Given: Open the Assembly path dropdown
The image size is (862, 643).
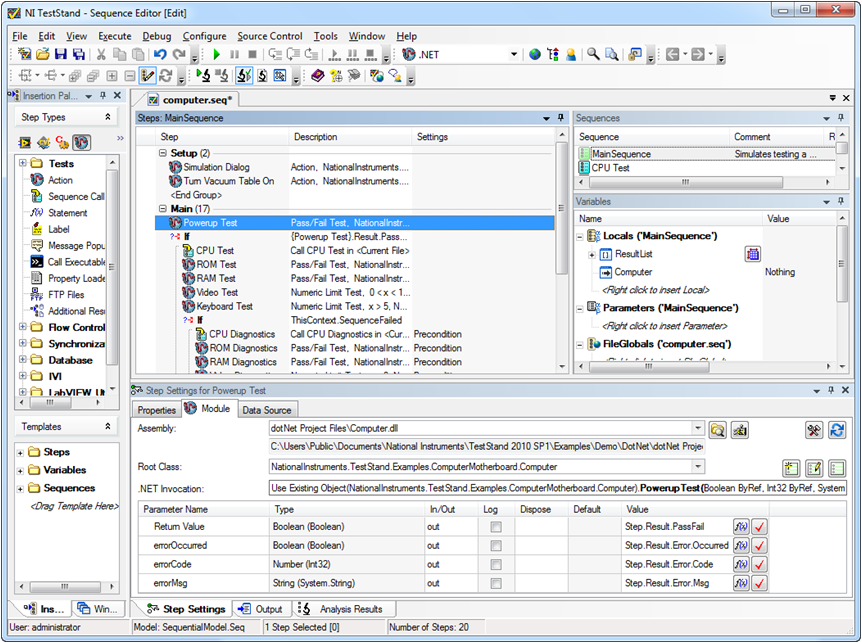Looking at the screenshot, I should pos(698,429).
